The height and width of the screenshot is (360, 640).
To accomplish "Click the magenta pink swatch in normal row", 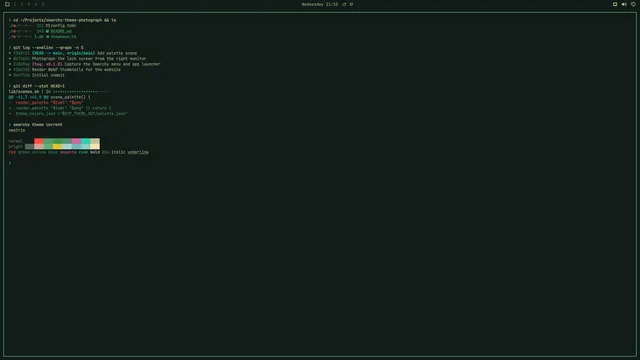I will 76,141.
